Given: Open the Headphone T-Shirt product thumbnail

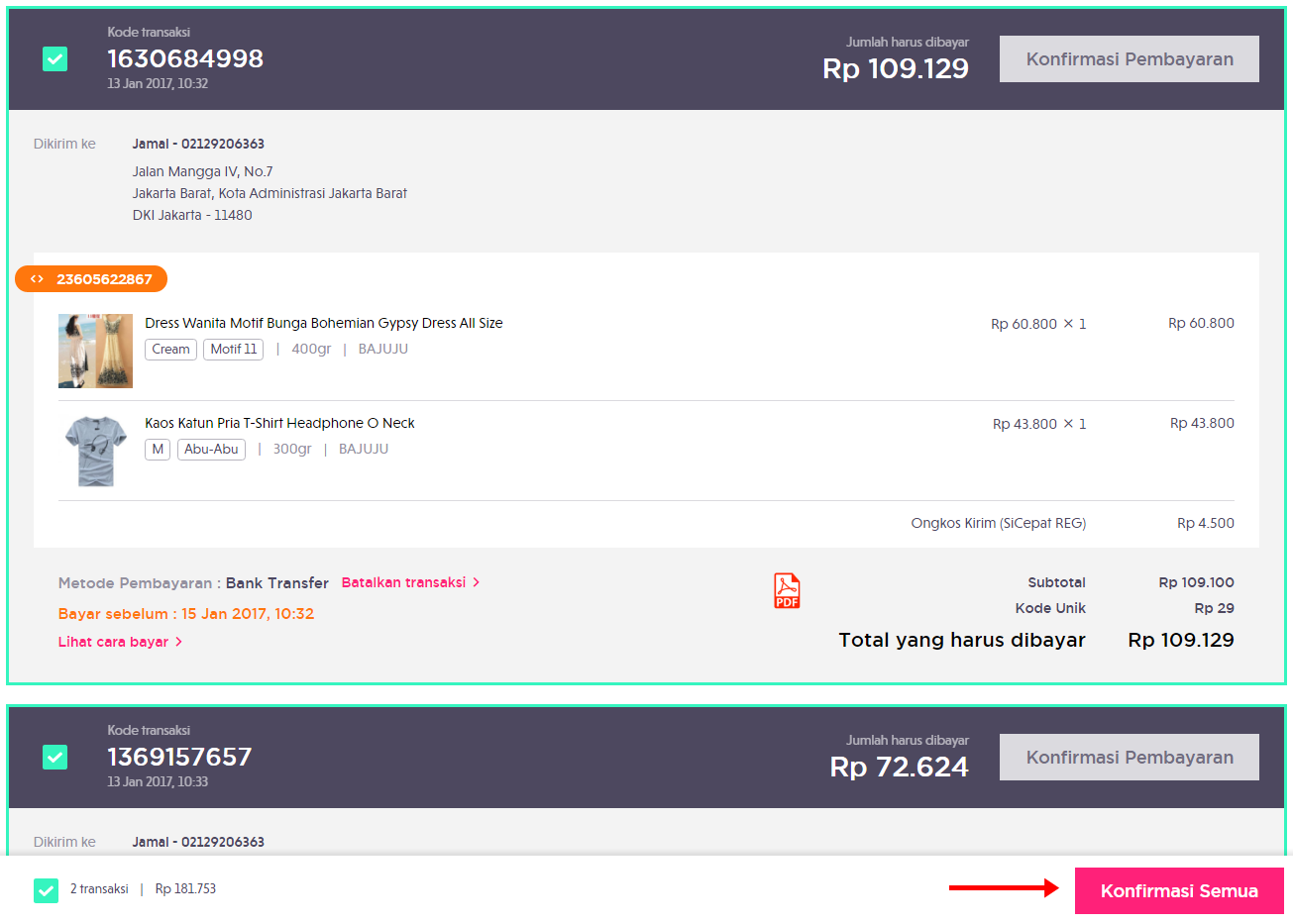Looking at the screenshot, I should (95, 451).
